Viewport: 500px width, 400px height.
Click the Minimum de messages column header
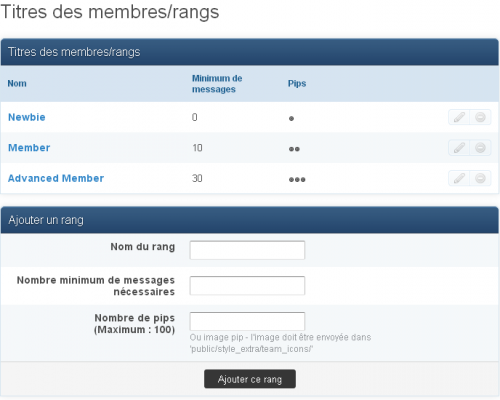point(217,84)
